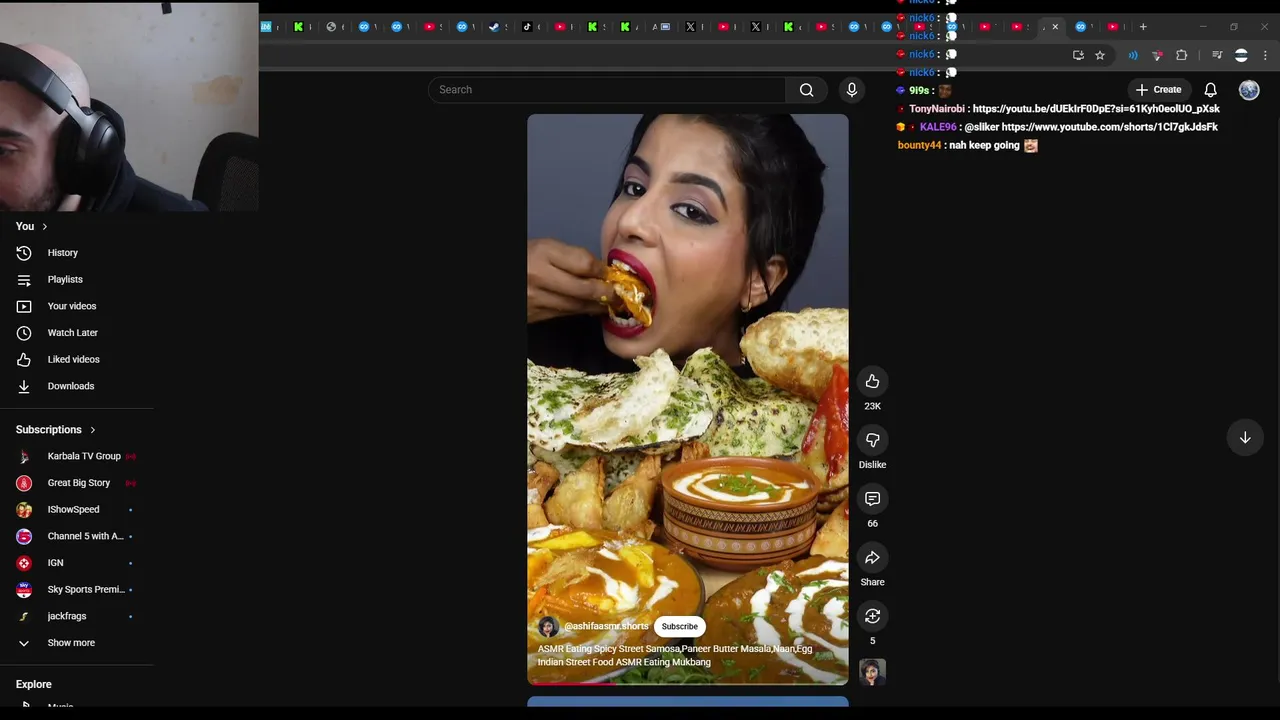Click the search magnifier button
The width and height of the screenshot is (1280, 720).
click(806, 90)
